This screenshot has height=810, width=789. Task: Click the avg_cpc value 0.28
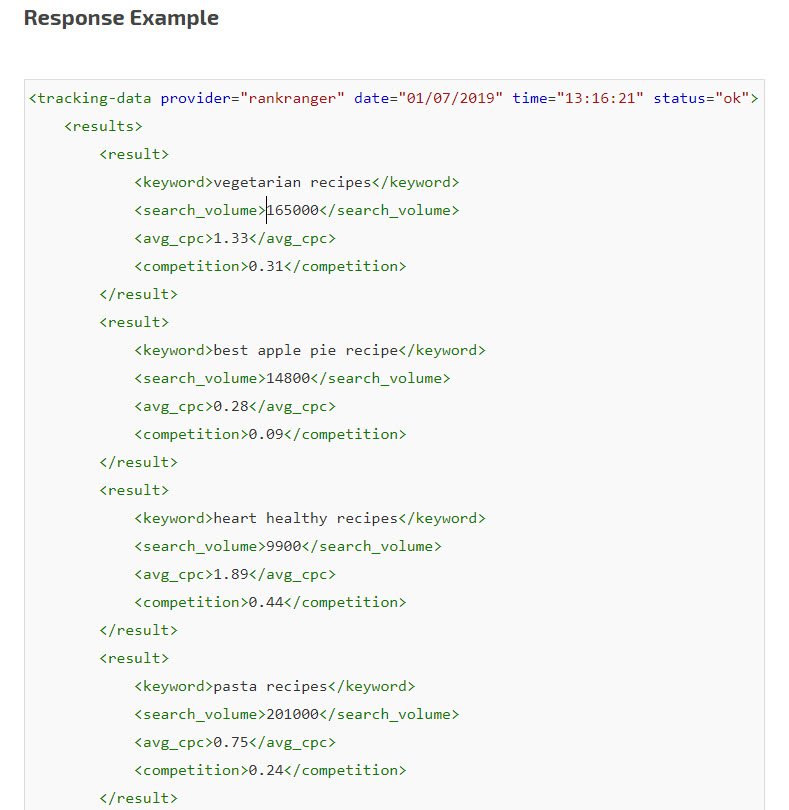(231, 407)
